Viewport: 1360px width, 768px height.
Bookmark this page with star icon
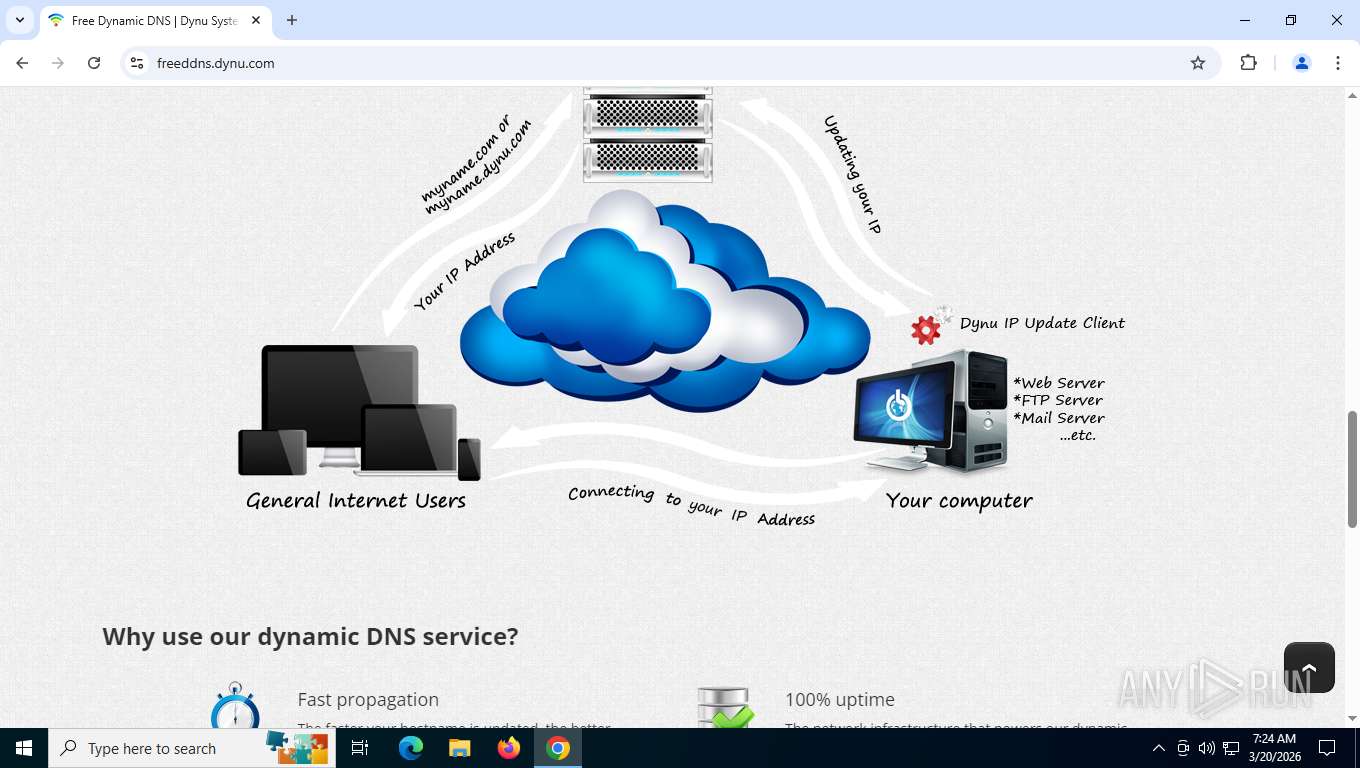[1198, 63]
